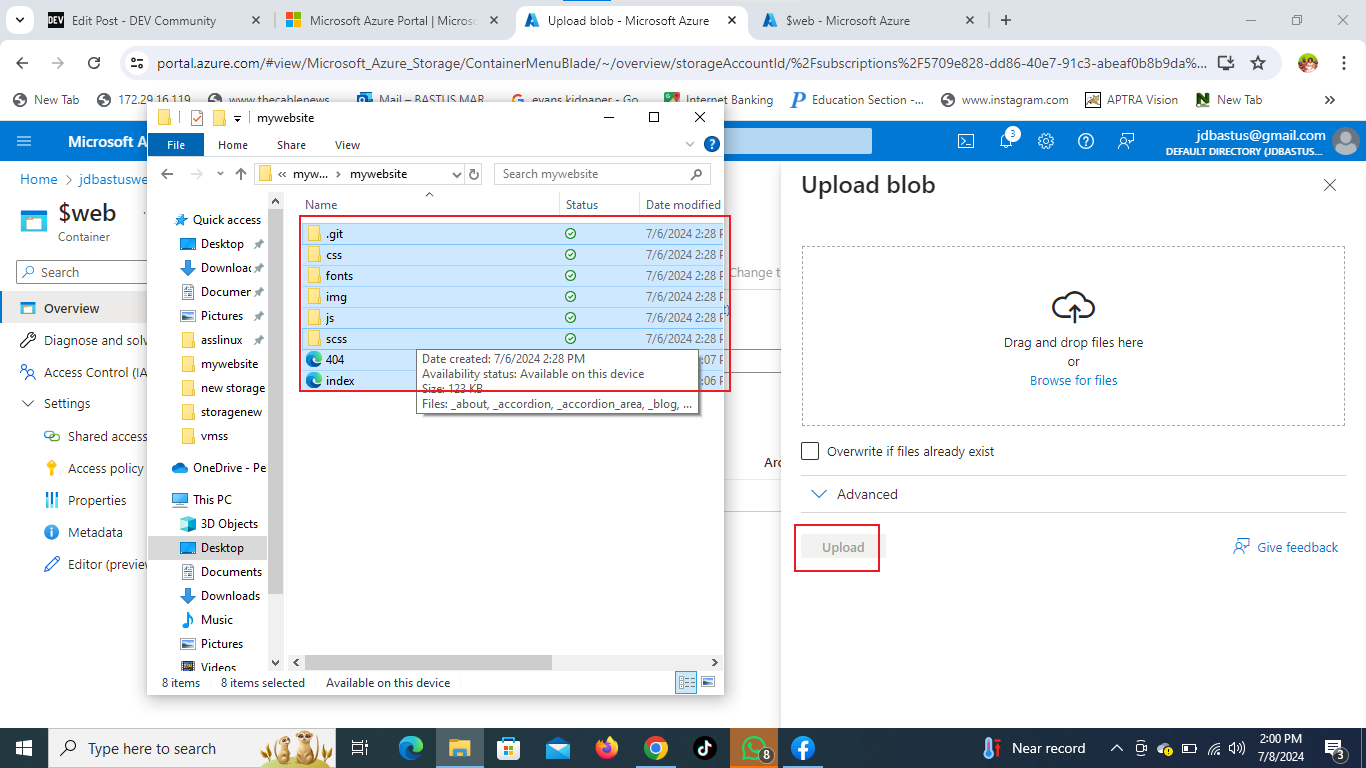Click the Azure help question mark icon

[x=1086, y=141]
